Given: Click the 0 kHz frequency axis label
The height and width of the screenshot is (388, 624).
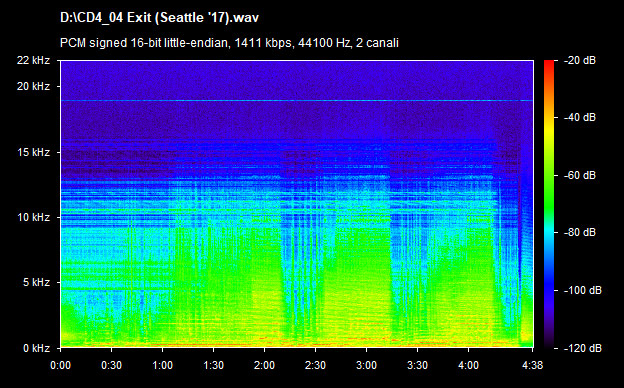Looking at the screenshot, I should 36,348.
